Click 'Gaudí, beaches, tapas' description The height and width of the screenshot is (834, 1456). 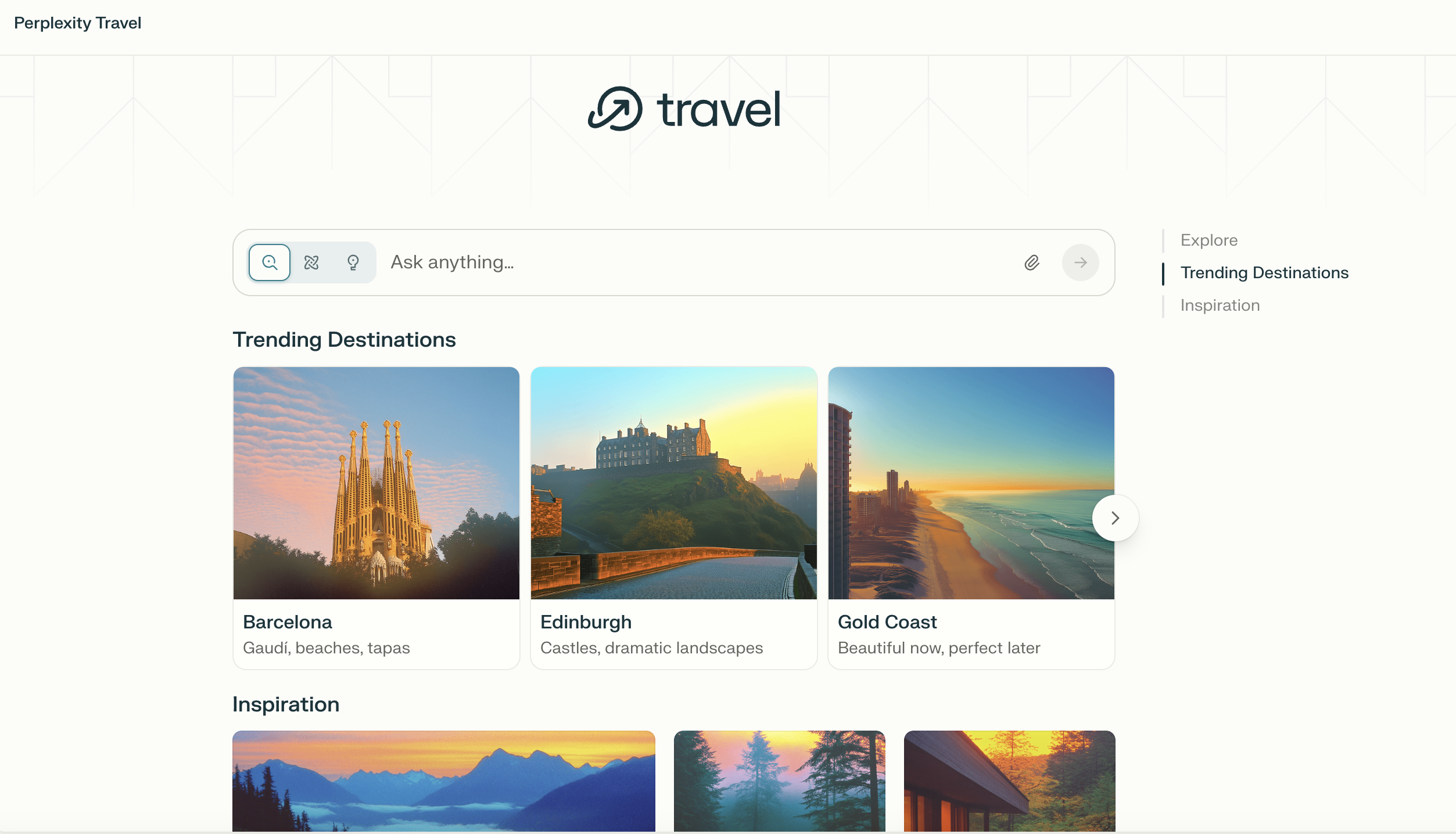(x=327, y=648)
